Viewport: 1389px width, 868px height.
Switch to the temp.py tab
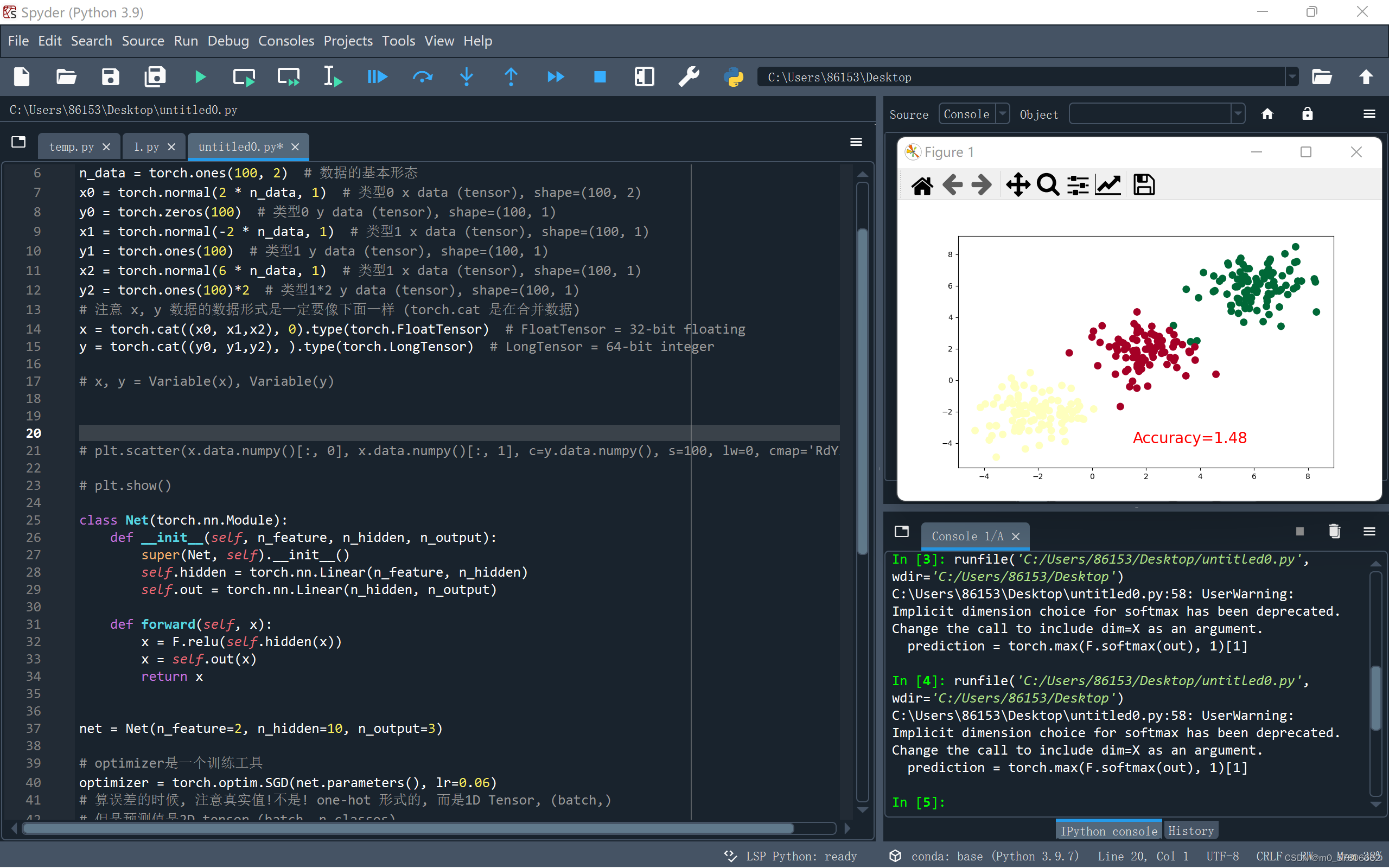(x=71, y=147)
